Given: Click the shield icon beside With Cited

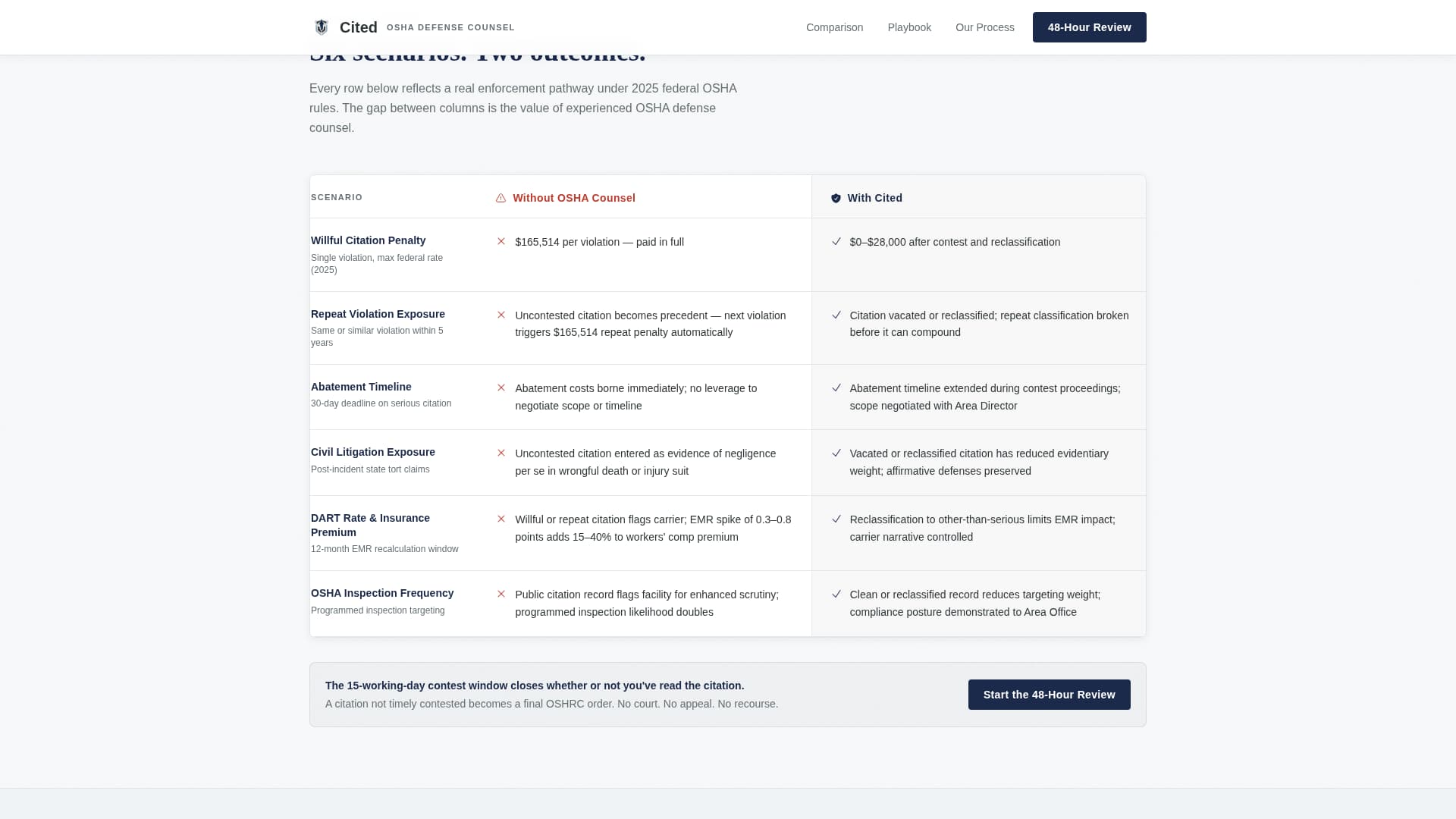Looking at the screenshot, I should click(x=836, y=198).
